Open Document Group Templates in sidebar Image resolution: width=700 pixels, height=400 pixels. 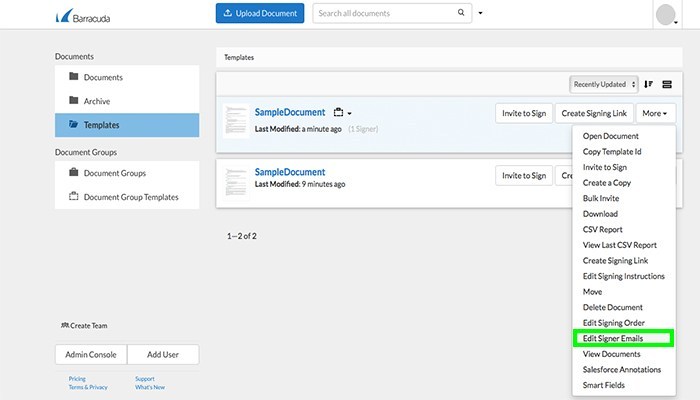click(131, 197)
